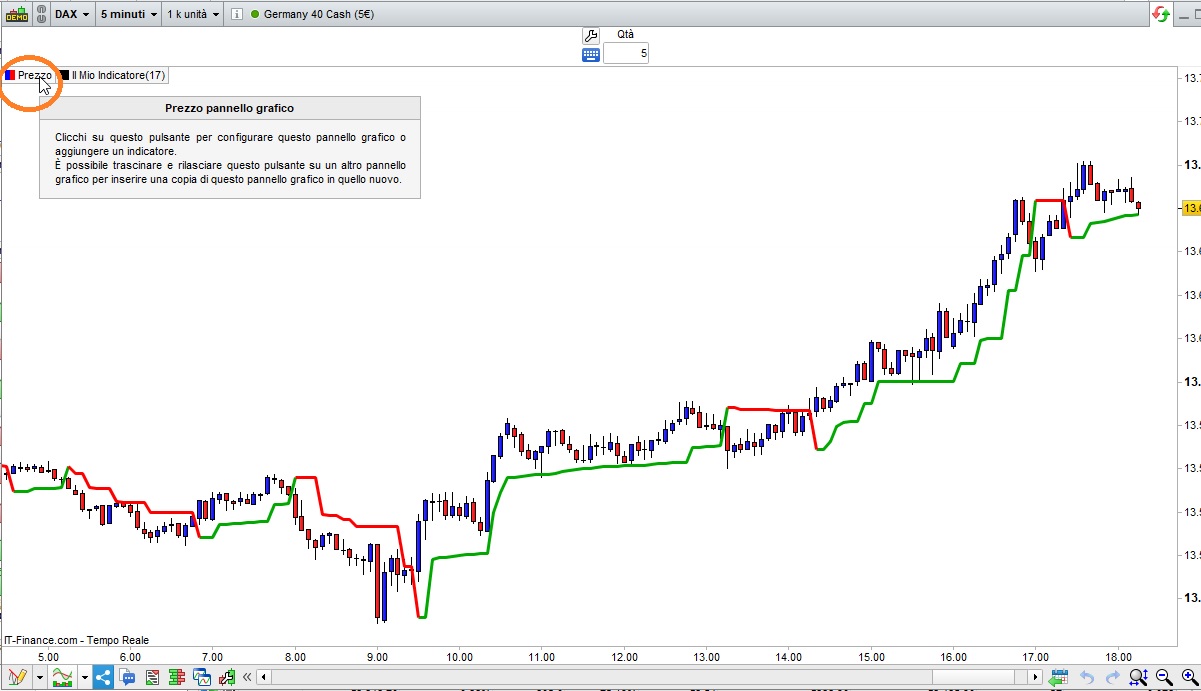Click the go-to-date calendar icon
This screenshot has height=691, width=1201.
click(1059, 678)
